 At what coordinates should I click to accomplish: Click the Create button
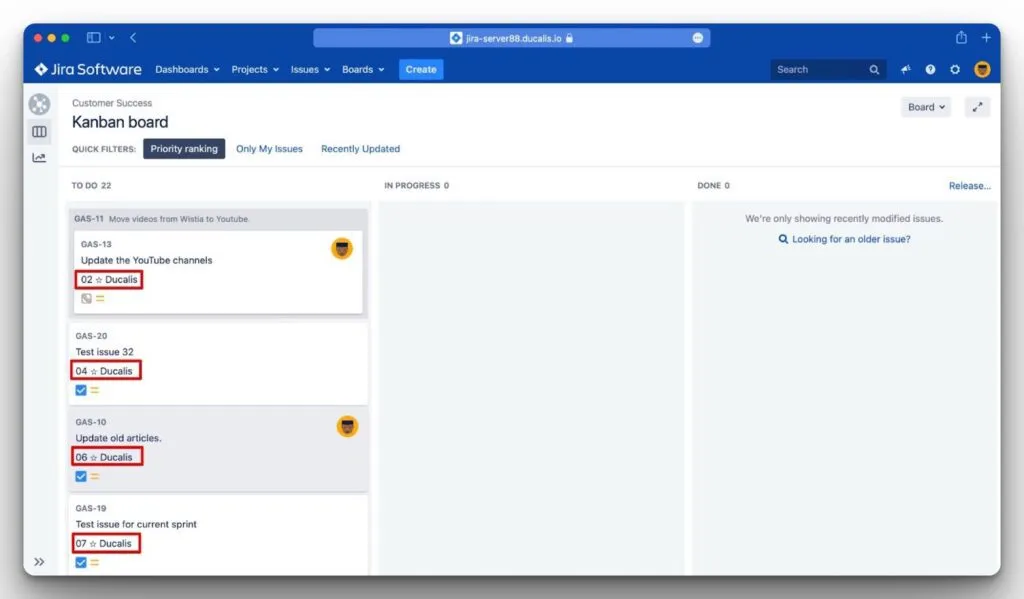tap(420, 69)
